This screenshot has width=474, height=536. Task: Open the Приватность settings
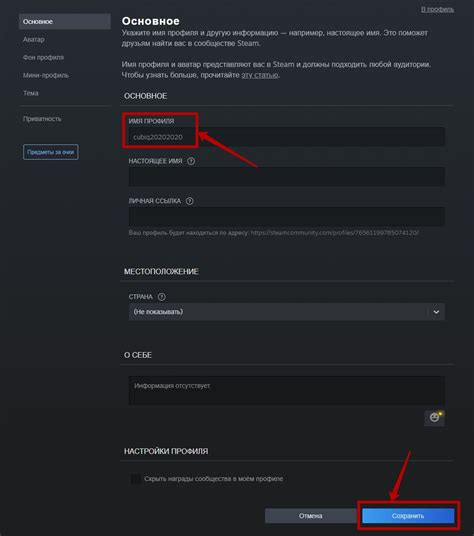42,119
